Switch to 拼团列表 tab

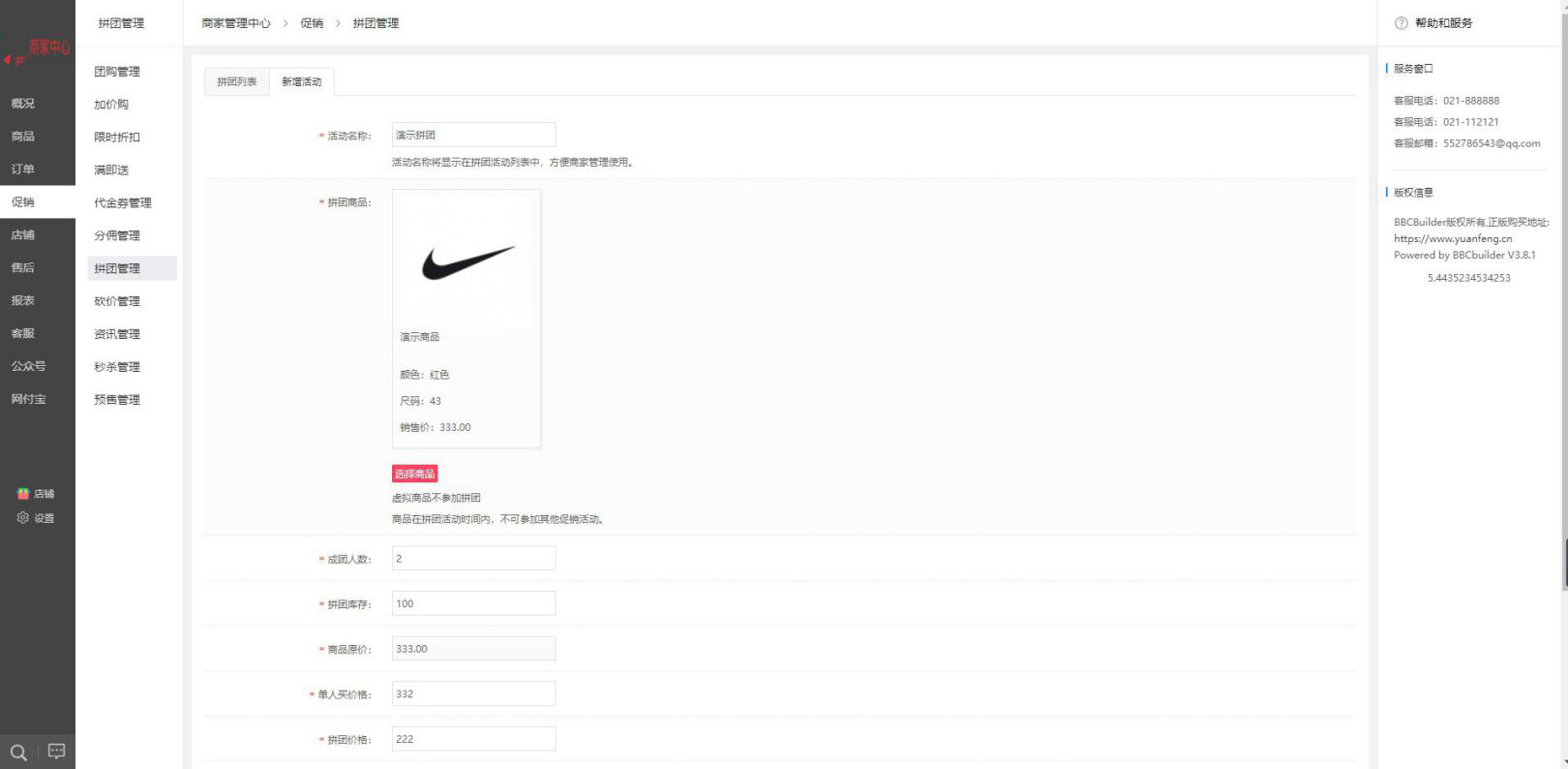[x=237, y=82]
